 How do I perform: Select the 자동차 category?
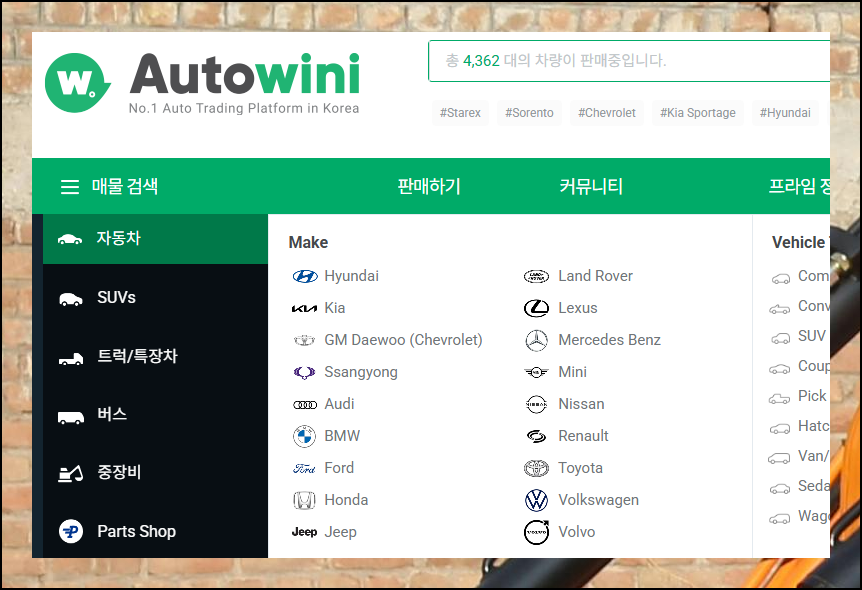[156, 239]
